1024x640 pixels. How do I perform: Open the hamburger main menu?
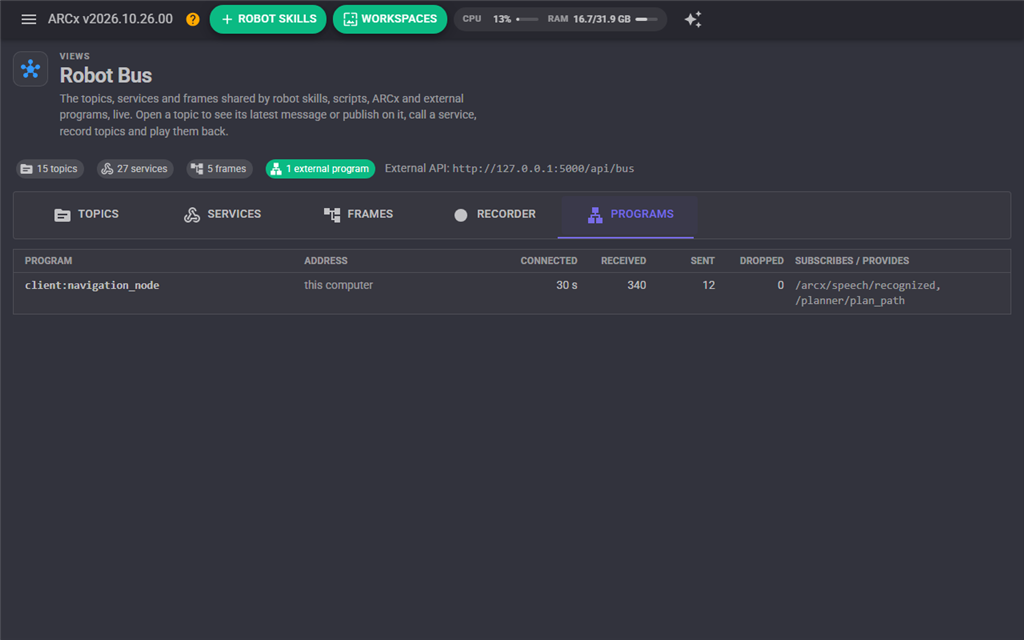(x=29, y=20)
